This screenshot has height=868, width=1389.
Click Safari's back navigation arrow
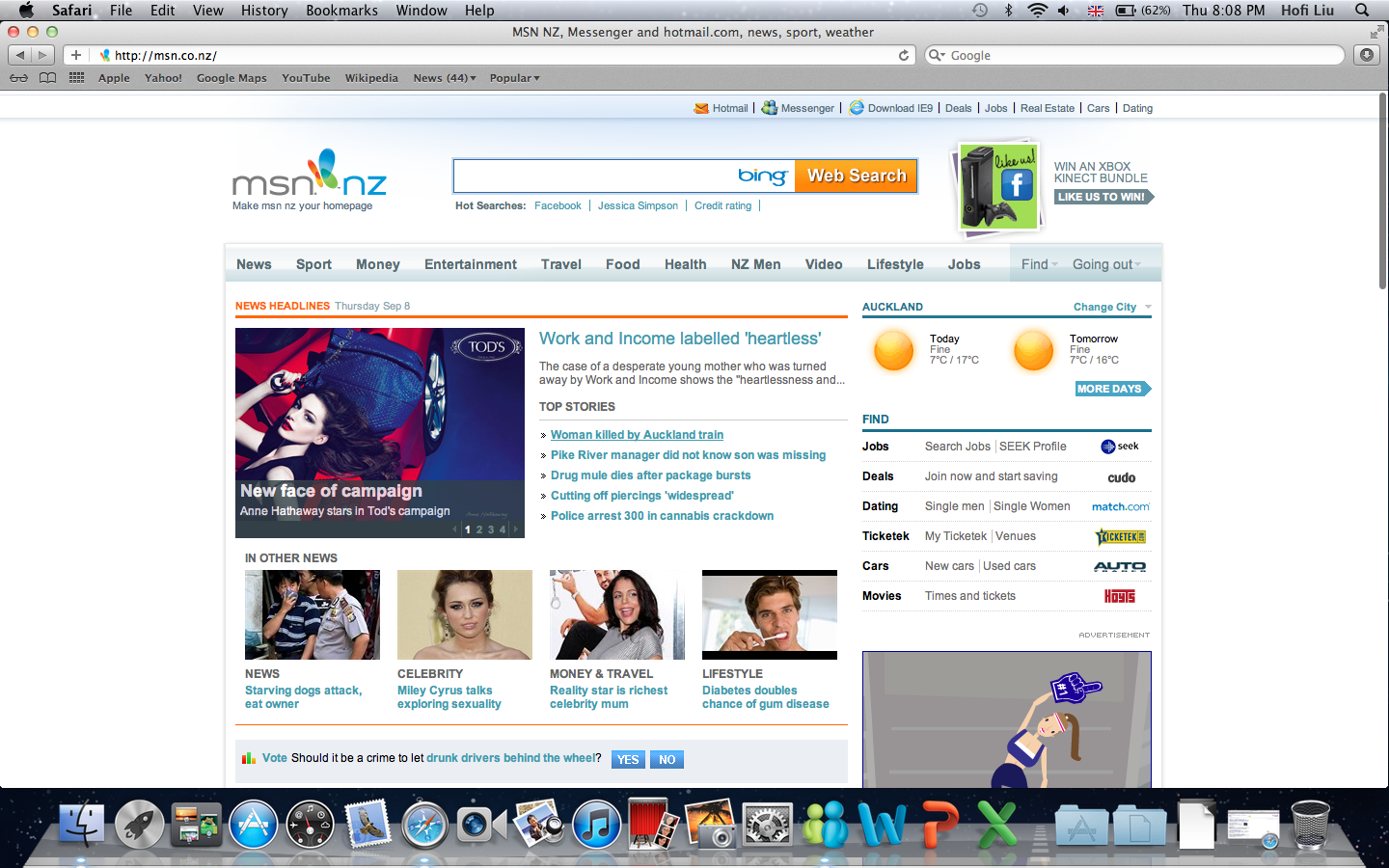click(20, 55)
